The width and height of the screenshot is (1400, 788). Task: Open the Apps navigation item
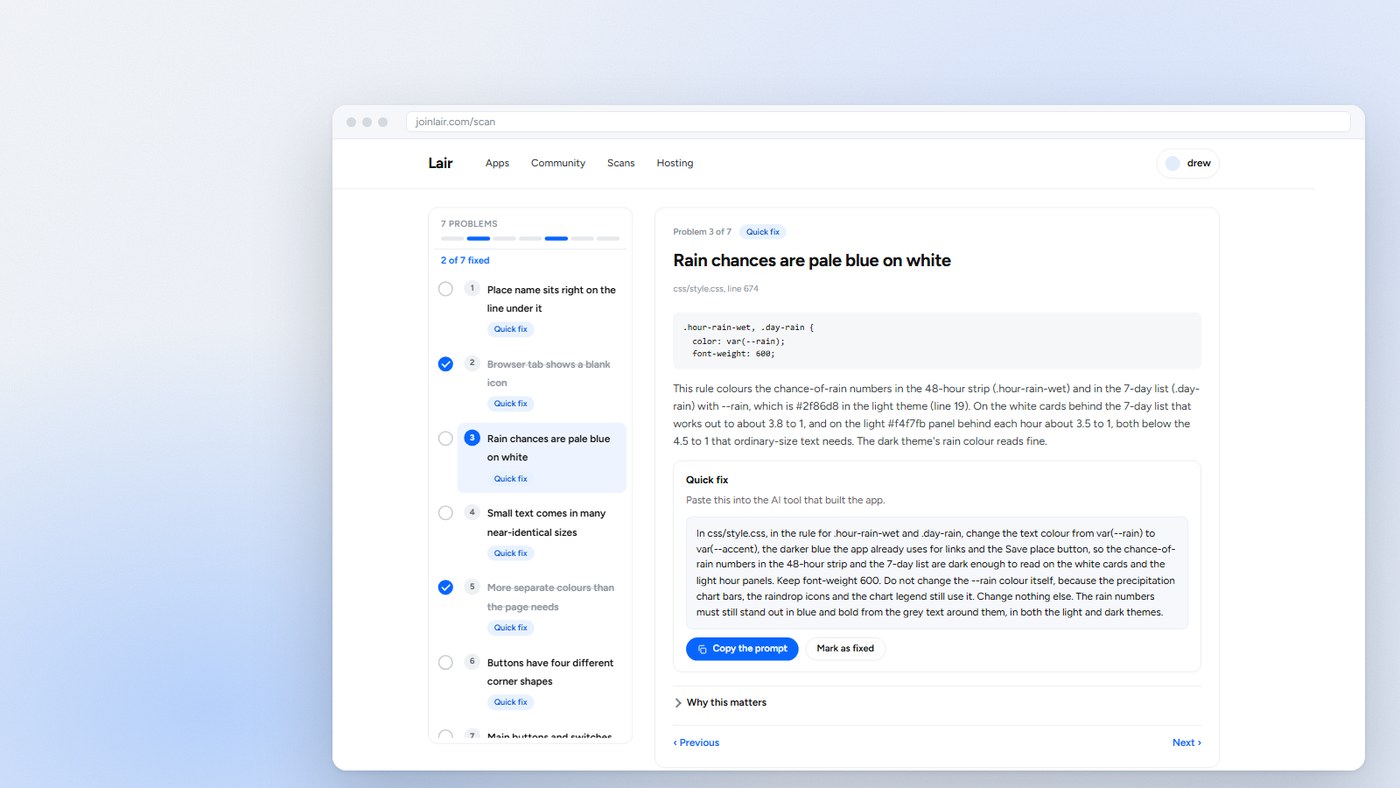point(497,163)
